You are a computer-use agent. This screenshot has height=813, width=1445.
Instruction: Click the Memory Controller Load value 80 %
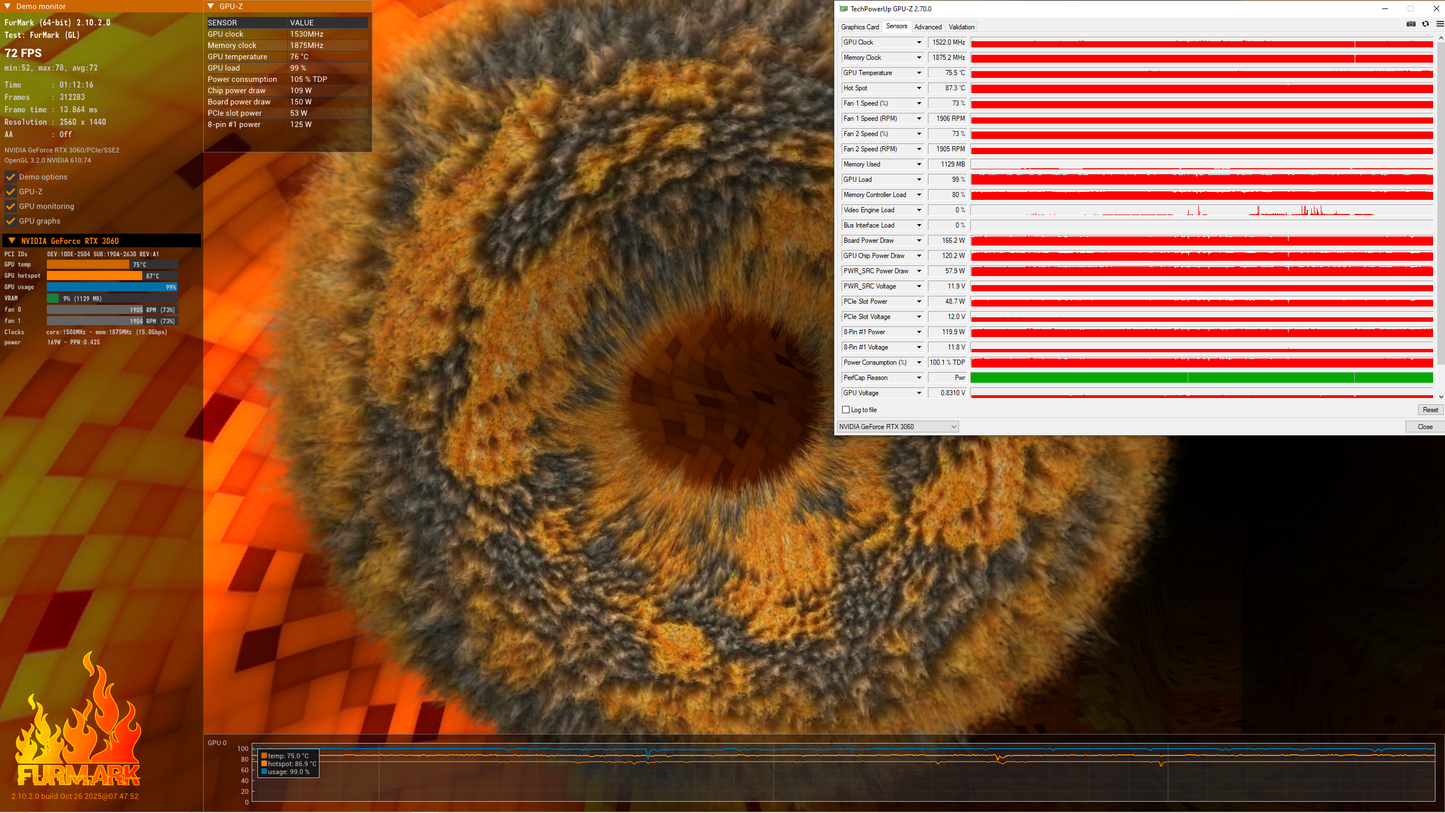coord(947,195)
